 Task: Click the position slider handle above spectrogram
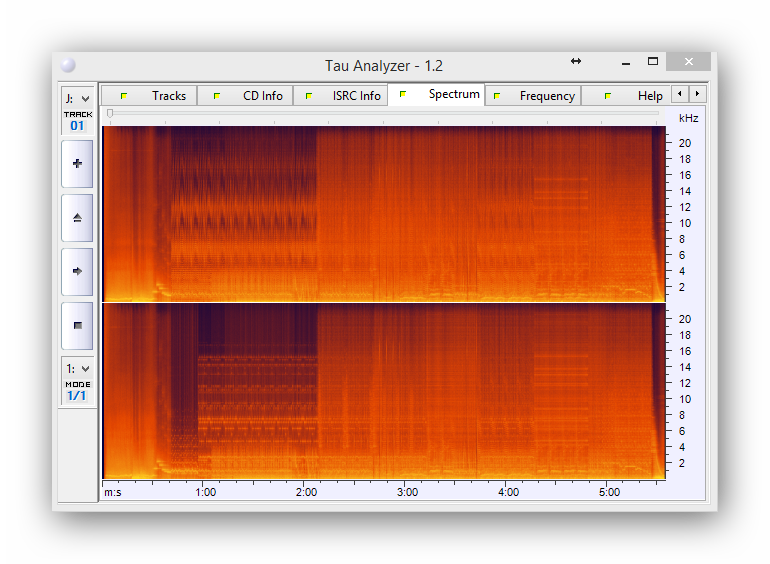(x=110, y=114)
